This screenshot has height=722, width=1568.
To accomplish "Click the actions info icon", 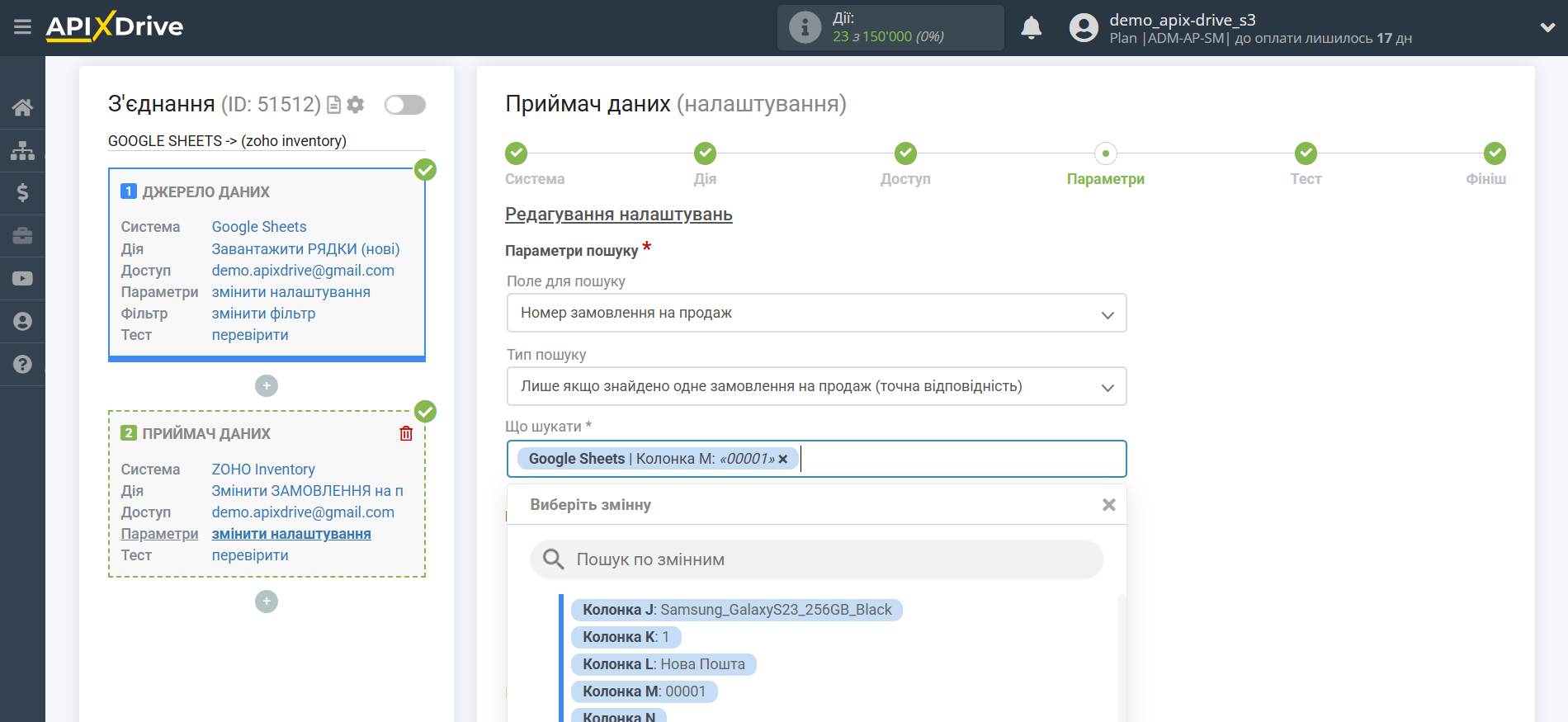I will click(x=805, y=27).
